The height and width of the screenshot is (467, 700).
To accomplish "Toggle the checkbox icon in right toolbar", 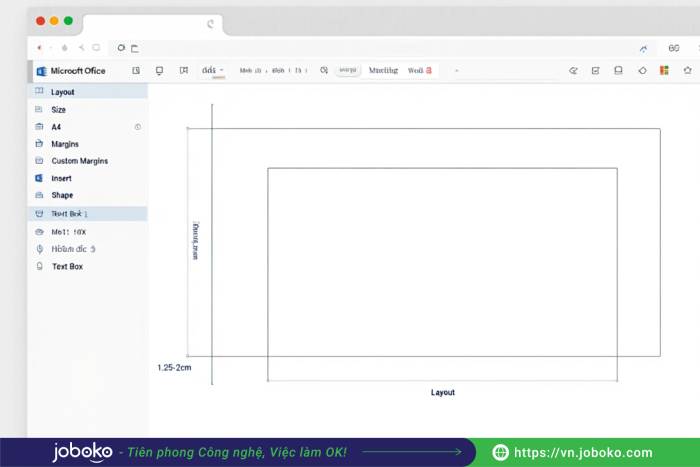I will click(596, 71).
